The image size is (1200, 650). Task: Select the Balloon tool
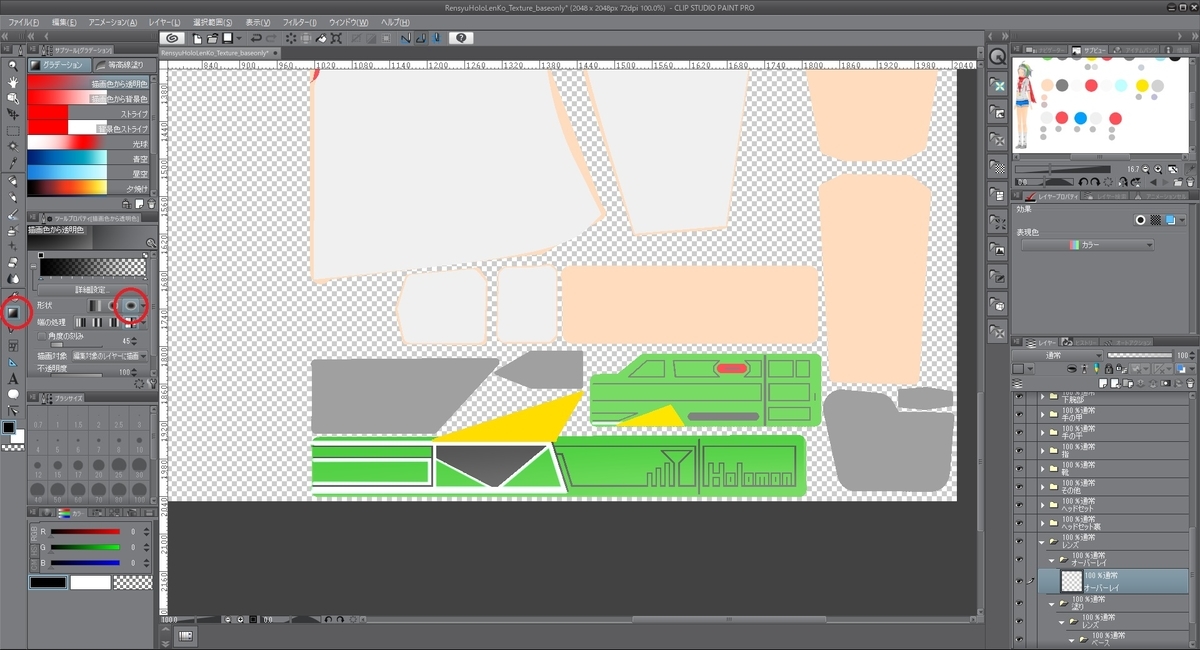click(x=13, y=394)
